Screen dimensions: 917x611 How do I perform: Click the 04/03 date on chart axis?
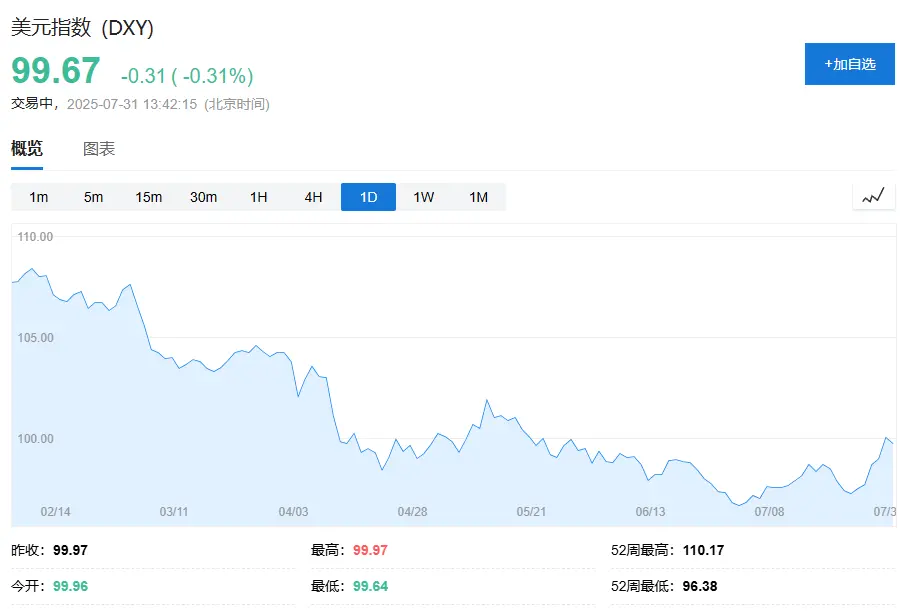point(293,512)
